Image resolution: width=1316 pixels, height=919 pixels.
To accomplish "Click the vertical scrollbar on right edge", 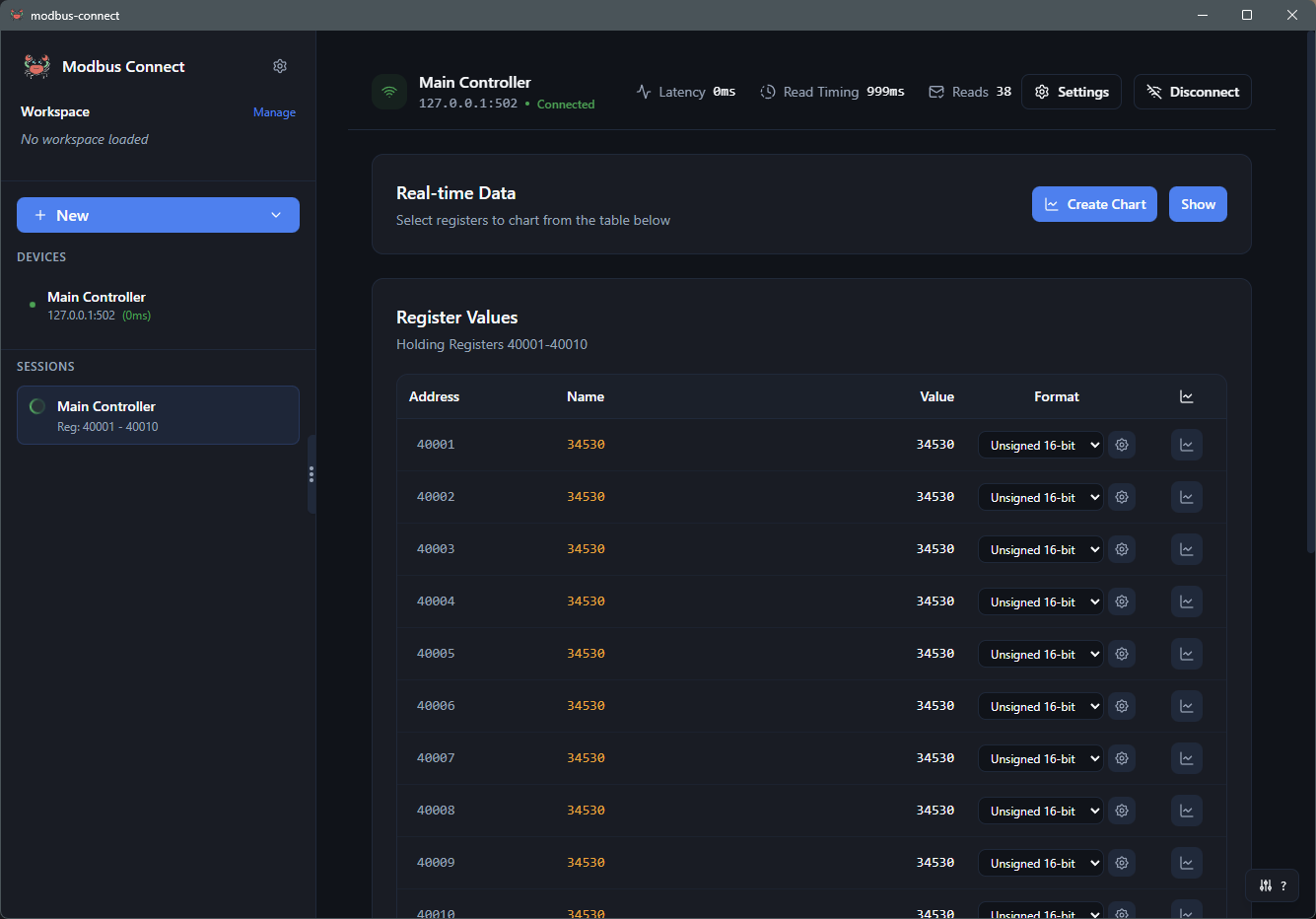I will click(x=1310, y=296).
